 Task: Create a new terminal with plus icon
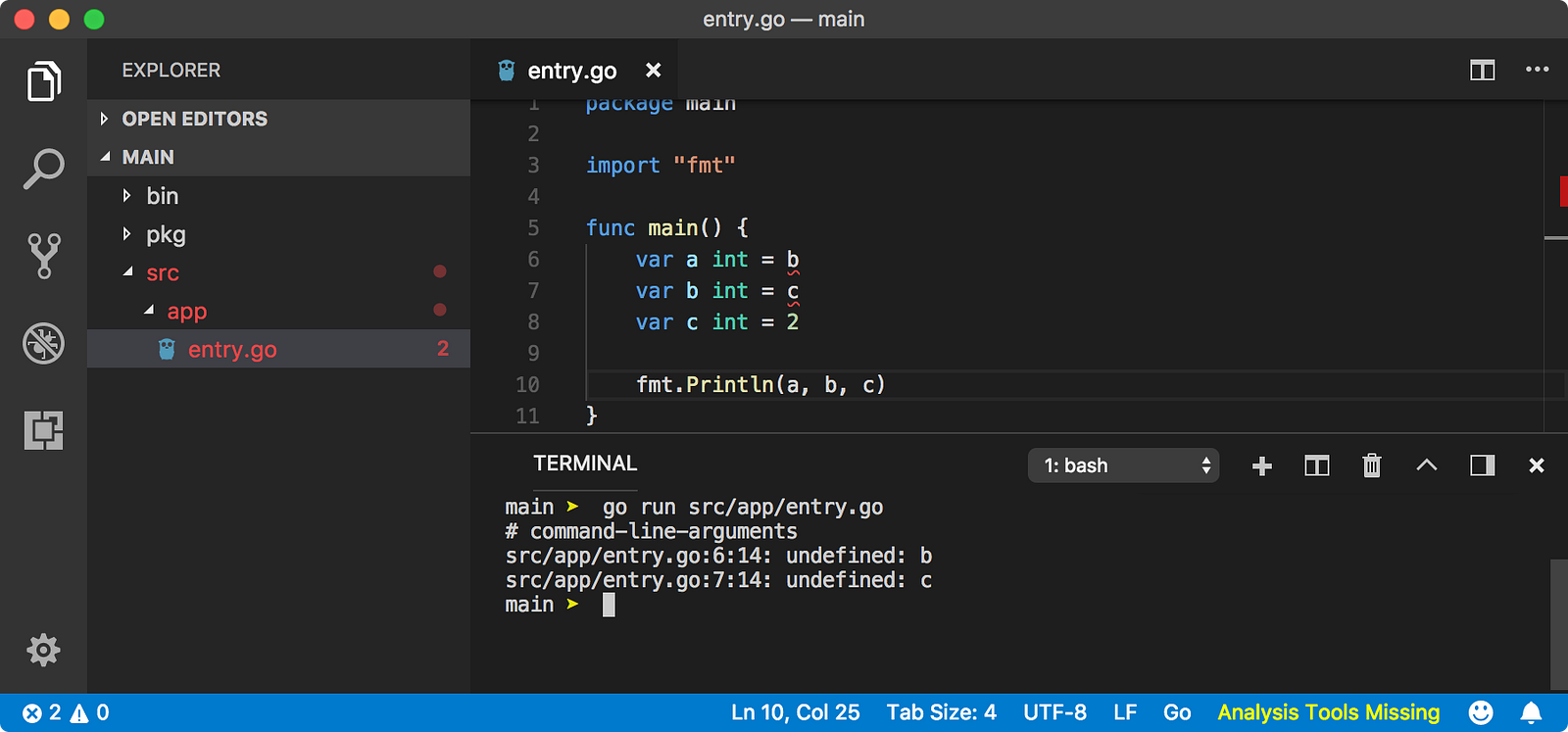click(1262, 465)
